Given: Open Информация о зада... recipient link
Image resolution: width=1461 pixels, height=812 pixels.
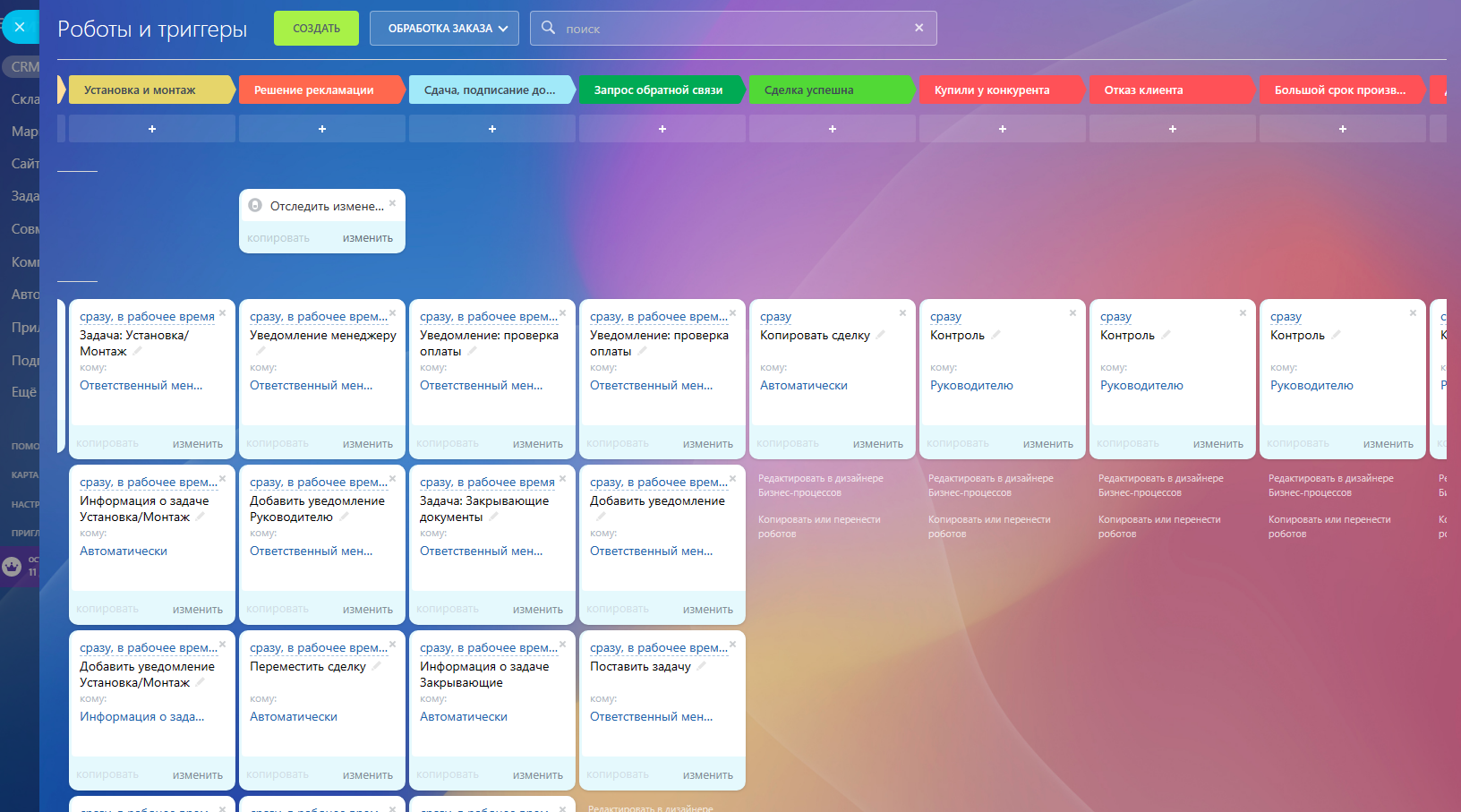Looking at the screenshot, I should pos(141,717).
